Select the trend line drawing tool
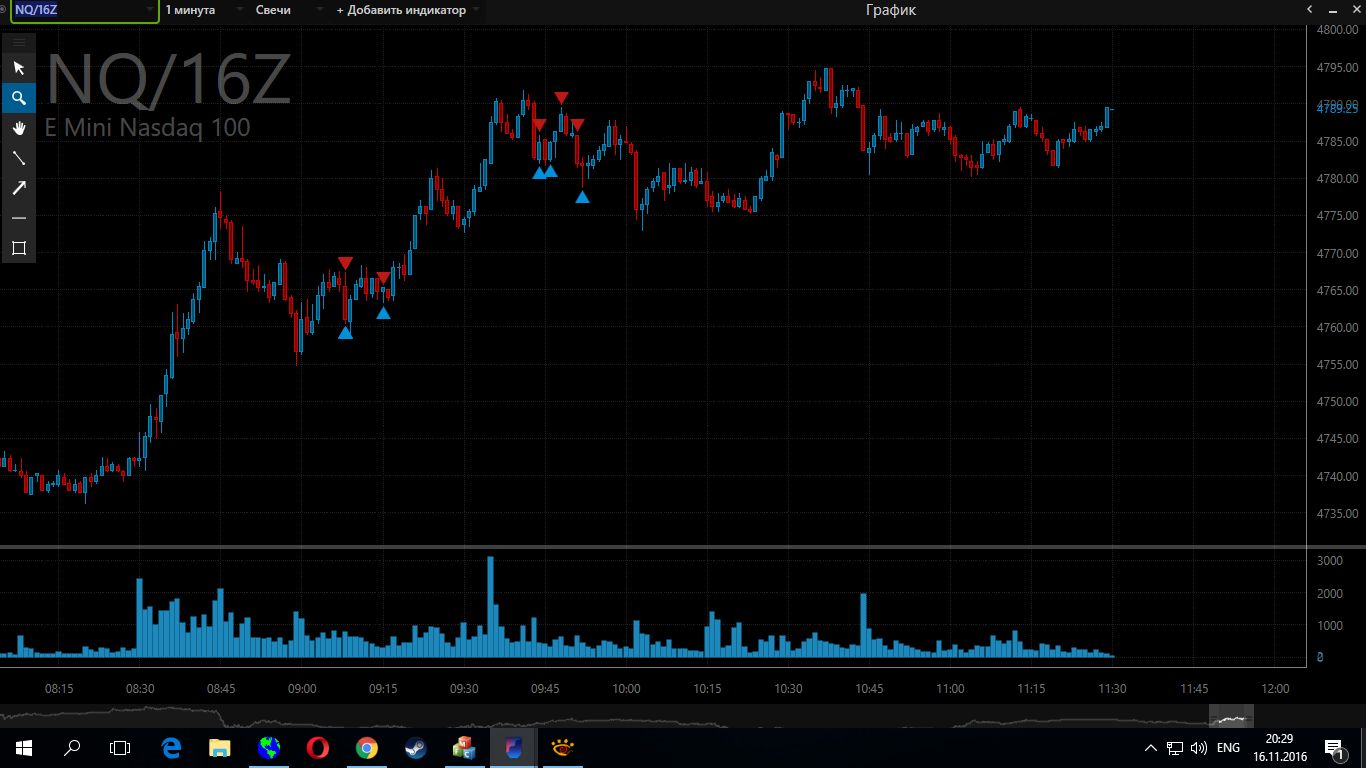The width and height of the screenshot is (1366, 768). click(x=18, y=158)
